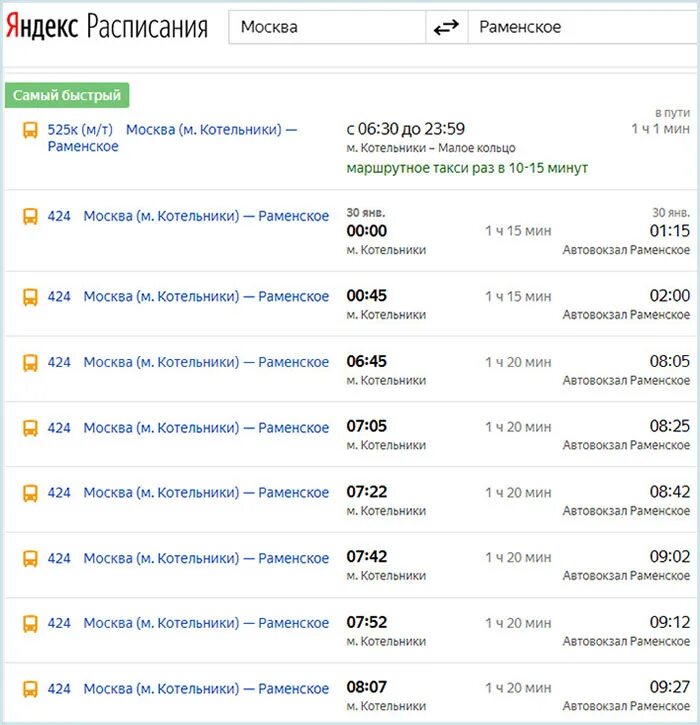The image size is (700, 725).
Task: Open route 424 link departing 00:00
Action: tap(188, 216)
